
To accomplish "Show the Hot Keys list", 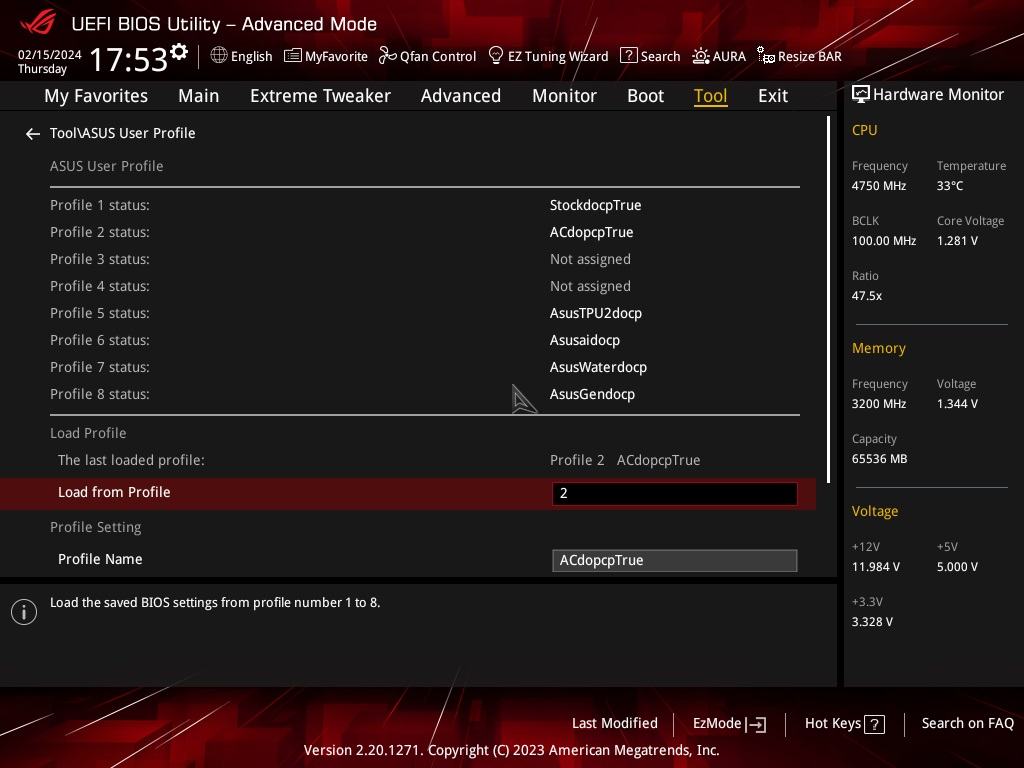I will [845, 724].
